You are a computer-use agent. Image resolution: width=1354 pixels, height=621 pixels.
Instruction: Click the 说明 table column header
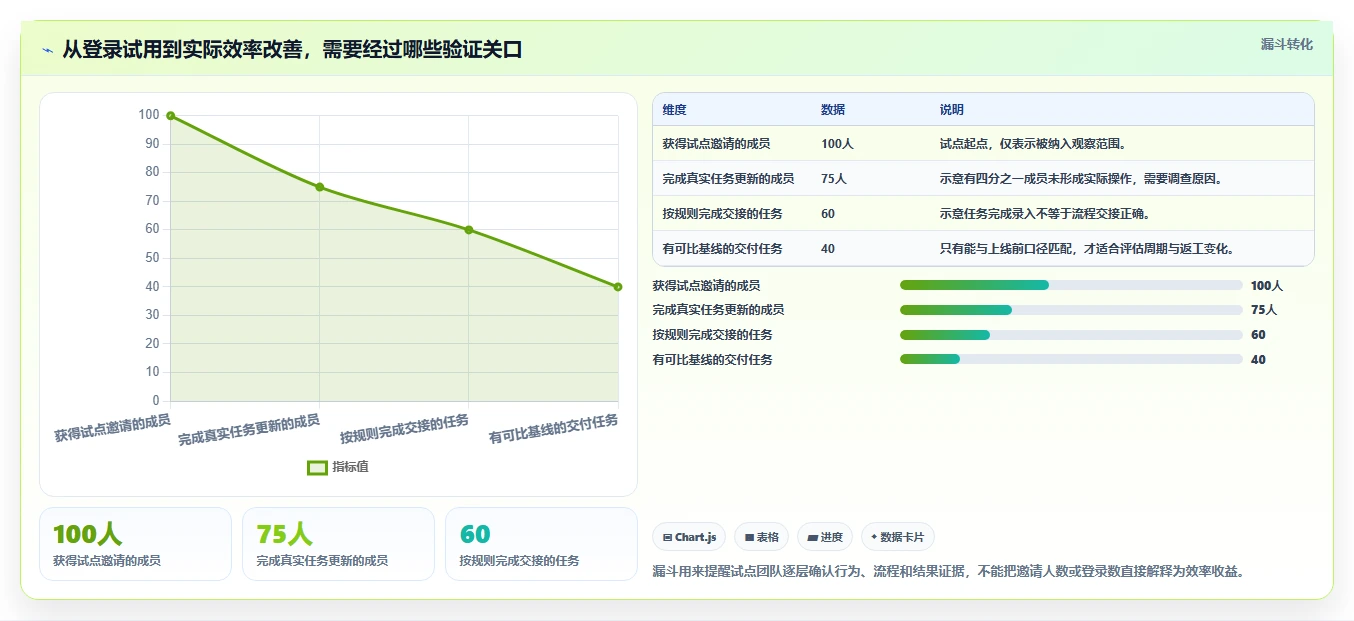point(952,110)
